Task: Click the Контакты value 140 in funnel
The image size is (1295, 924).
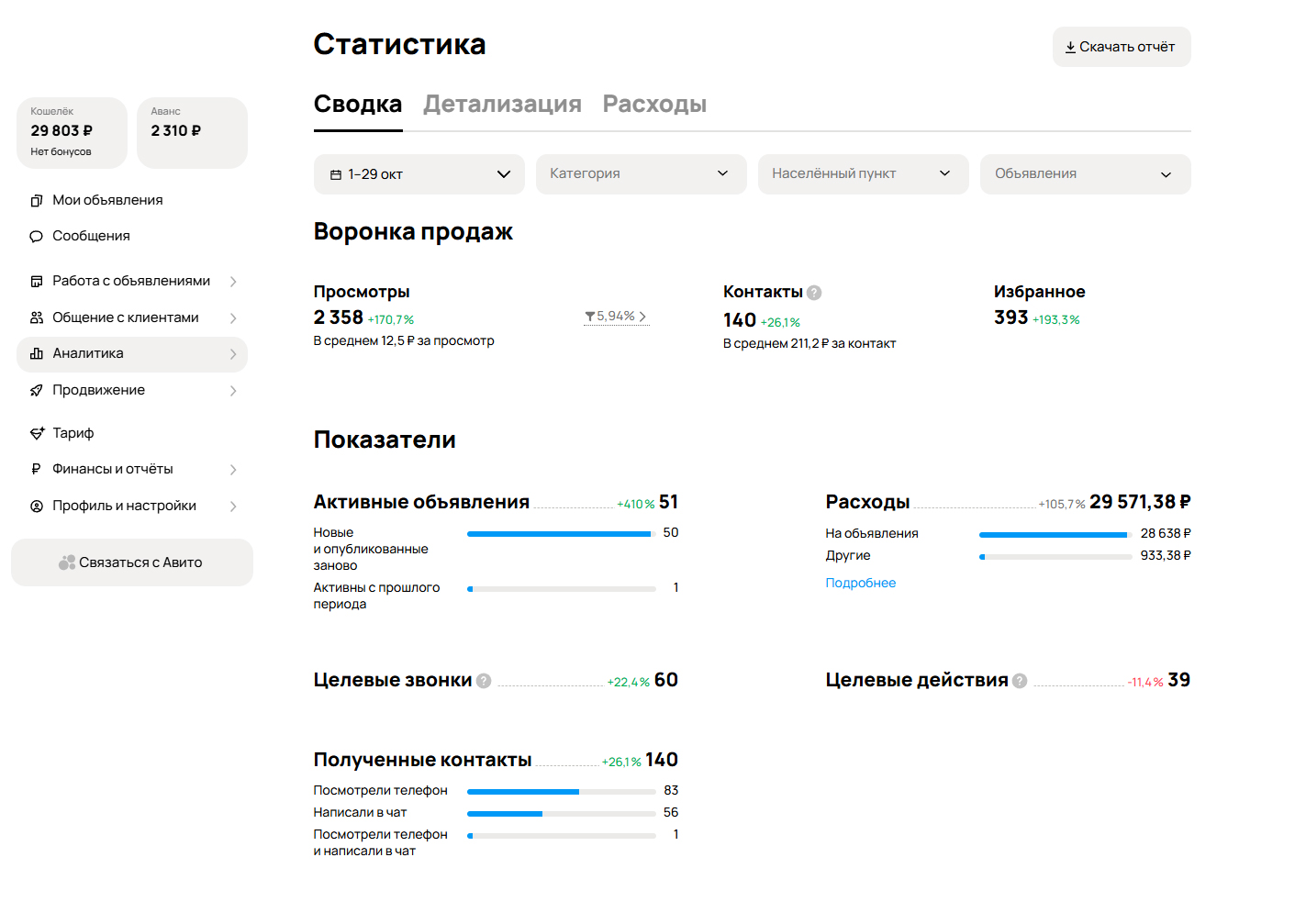Action: coord(740,320)
